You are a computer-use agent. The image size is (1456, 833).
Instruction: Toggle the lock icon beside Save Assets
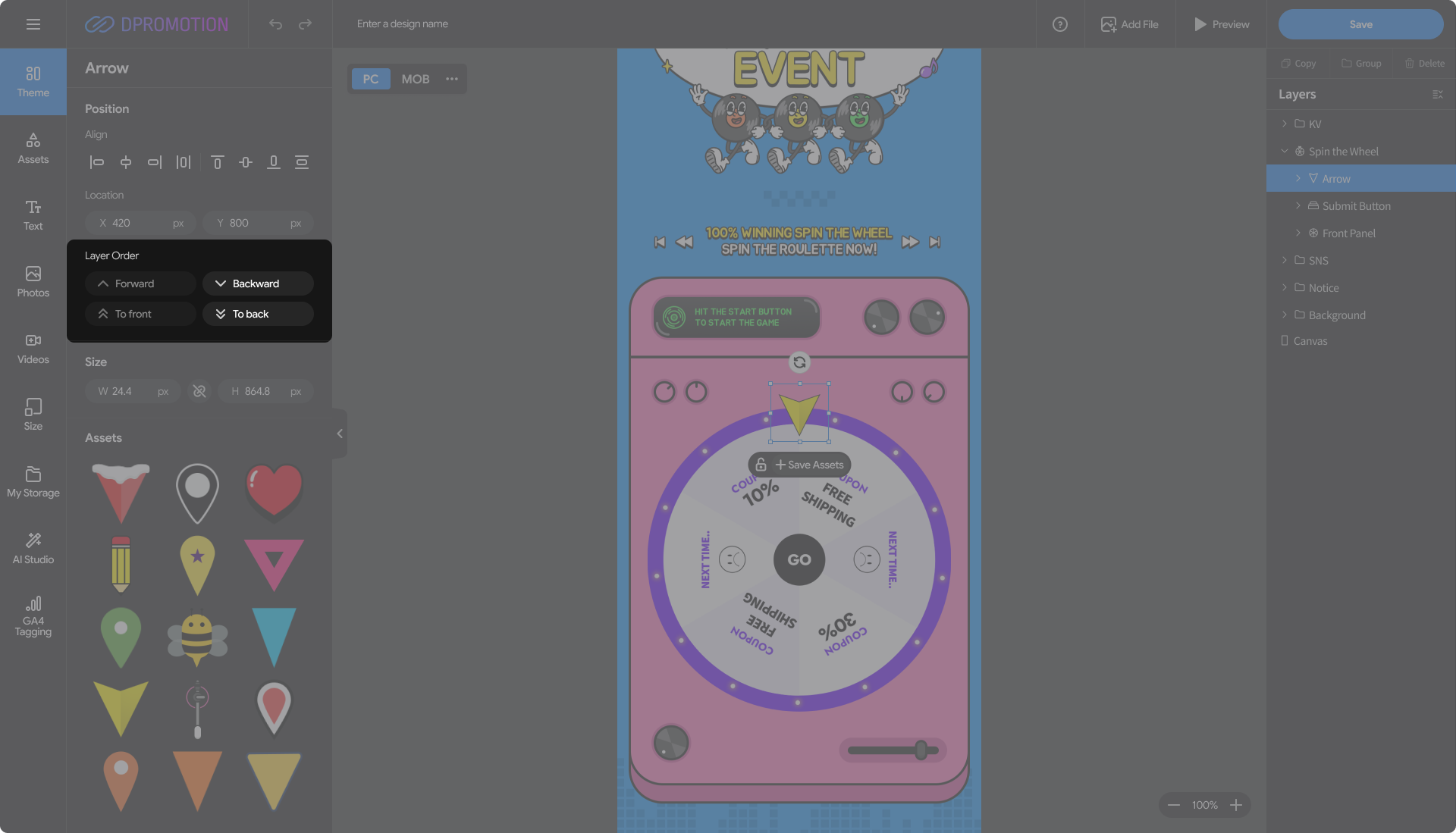click(x=761, y=465)
